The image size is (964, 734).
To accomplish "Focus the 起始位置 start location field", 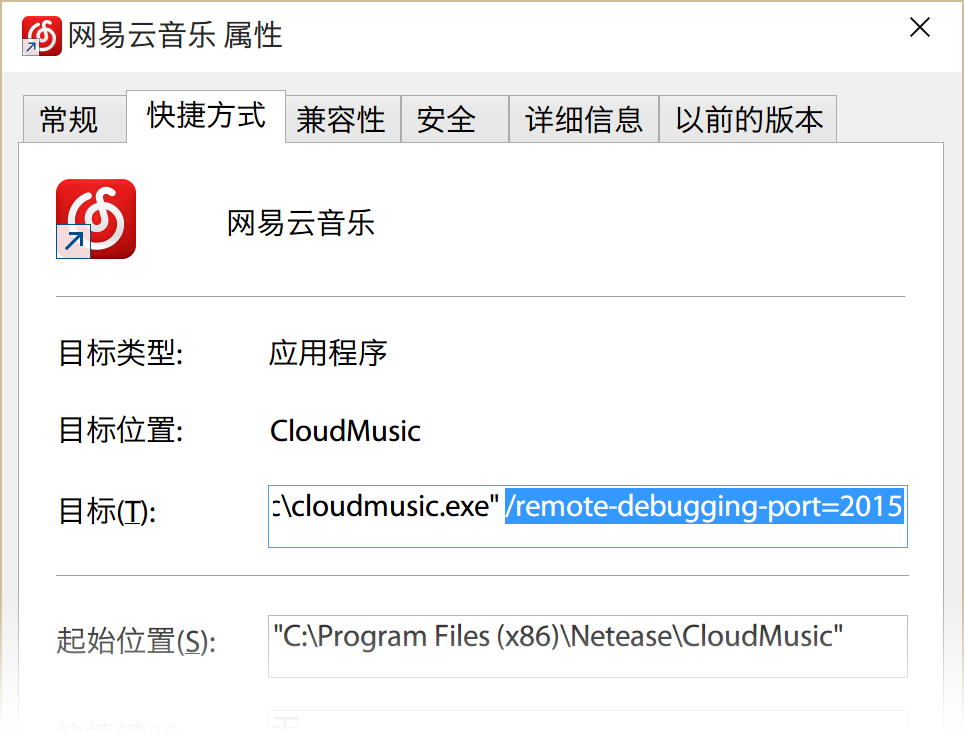I will point(588,646).
